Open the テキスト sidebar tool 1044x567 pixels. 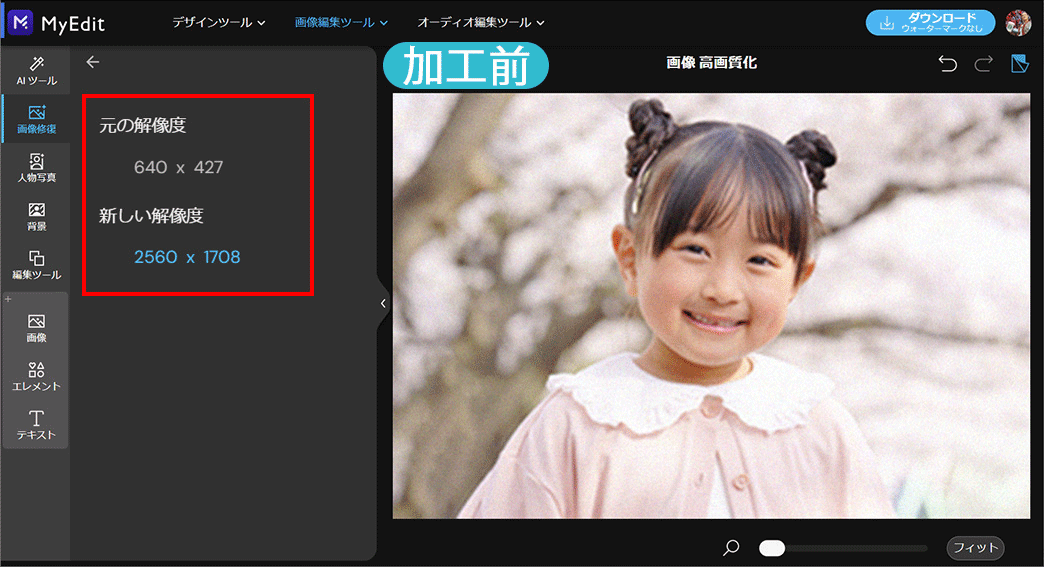(x=37, y=425)
